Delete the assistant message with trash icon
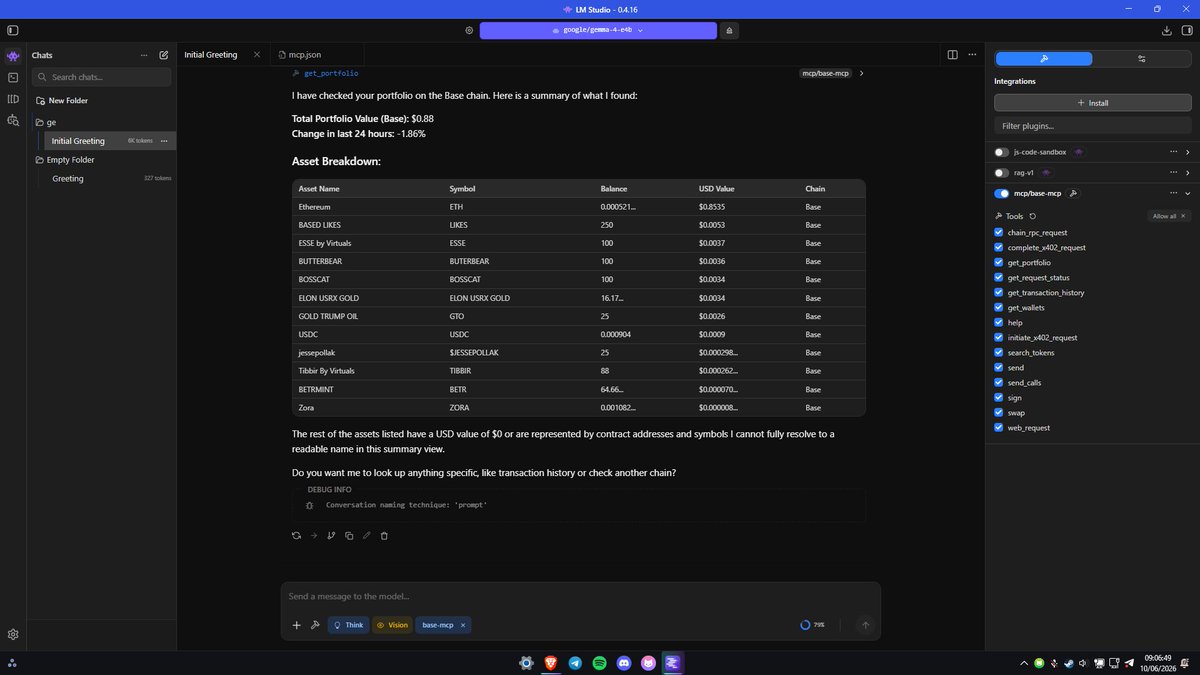Image resolution: width=1200 pixels, height=675 pixels. pos(384,536)
